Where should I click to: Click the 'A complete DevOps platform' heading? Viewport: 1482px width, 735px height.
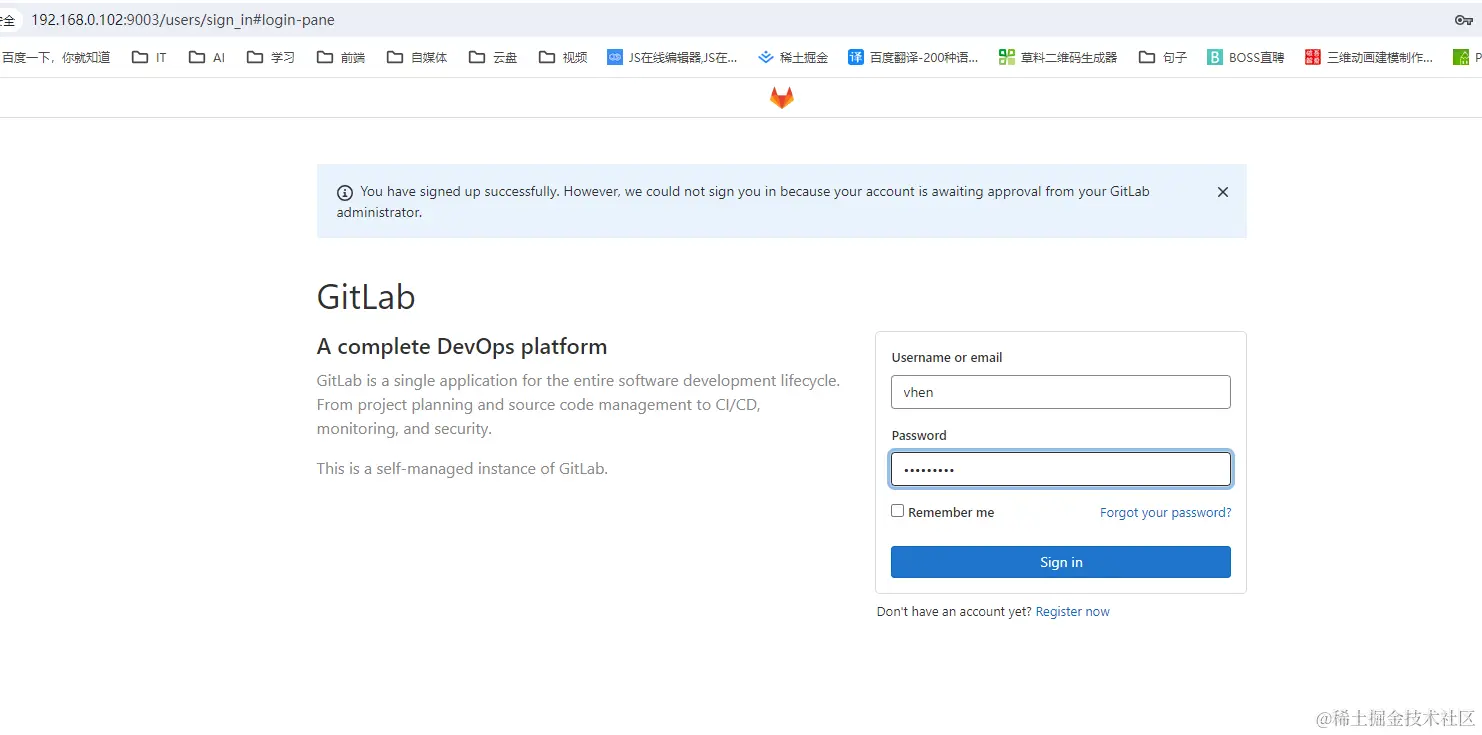click(462, 347)
